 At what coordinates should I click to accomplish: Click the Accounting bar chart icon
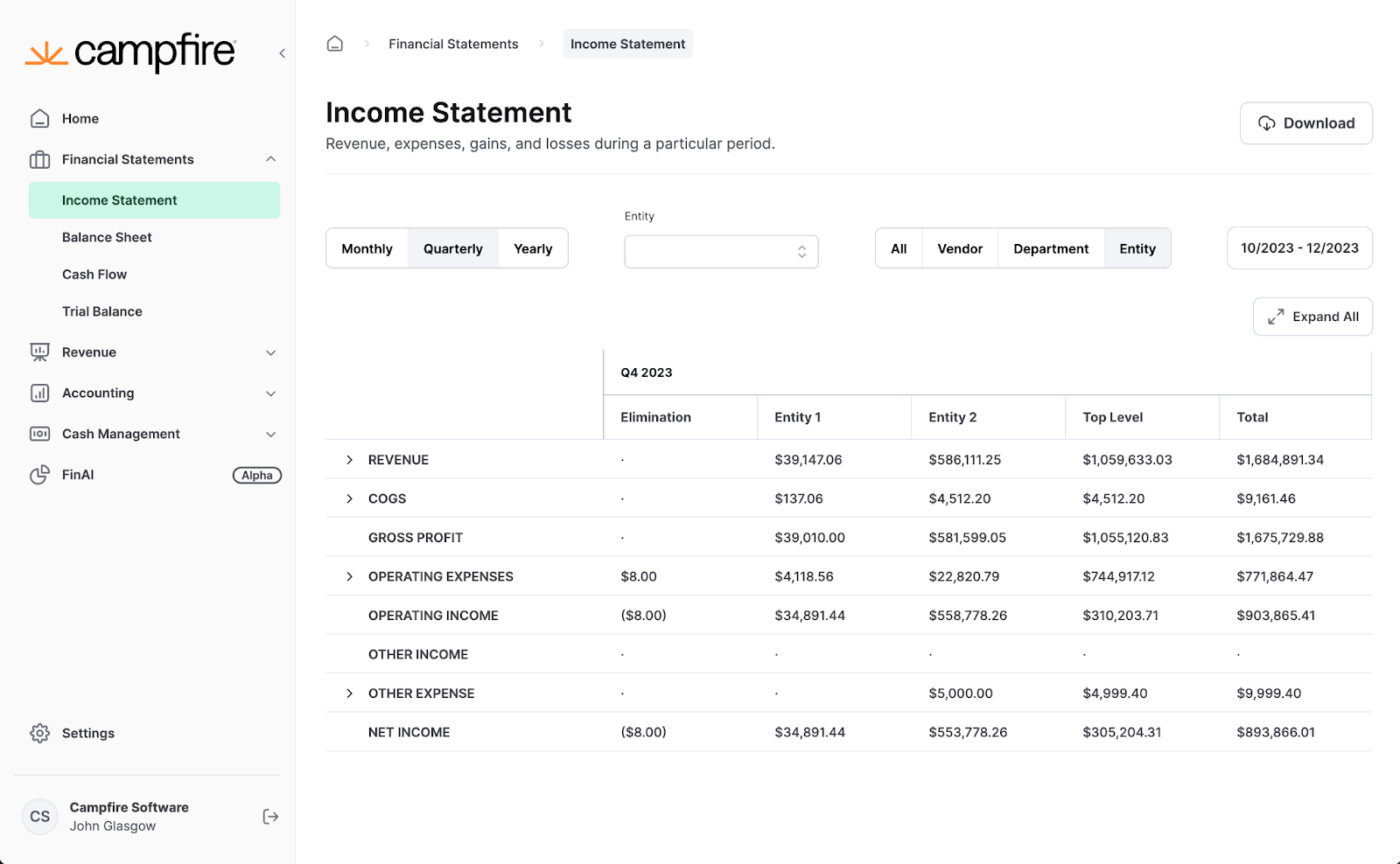coord(39,393)
